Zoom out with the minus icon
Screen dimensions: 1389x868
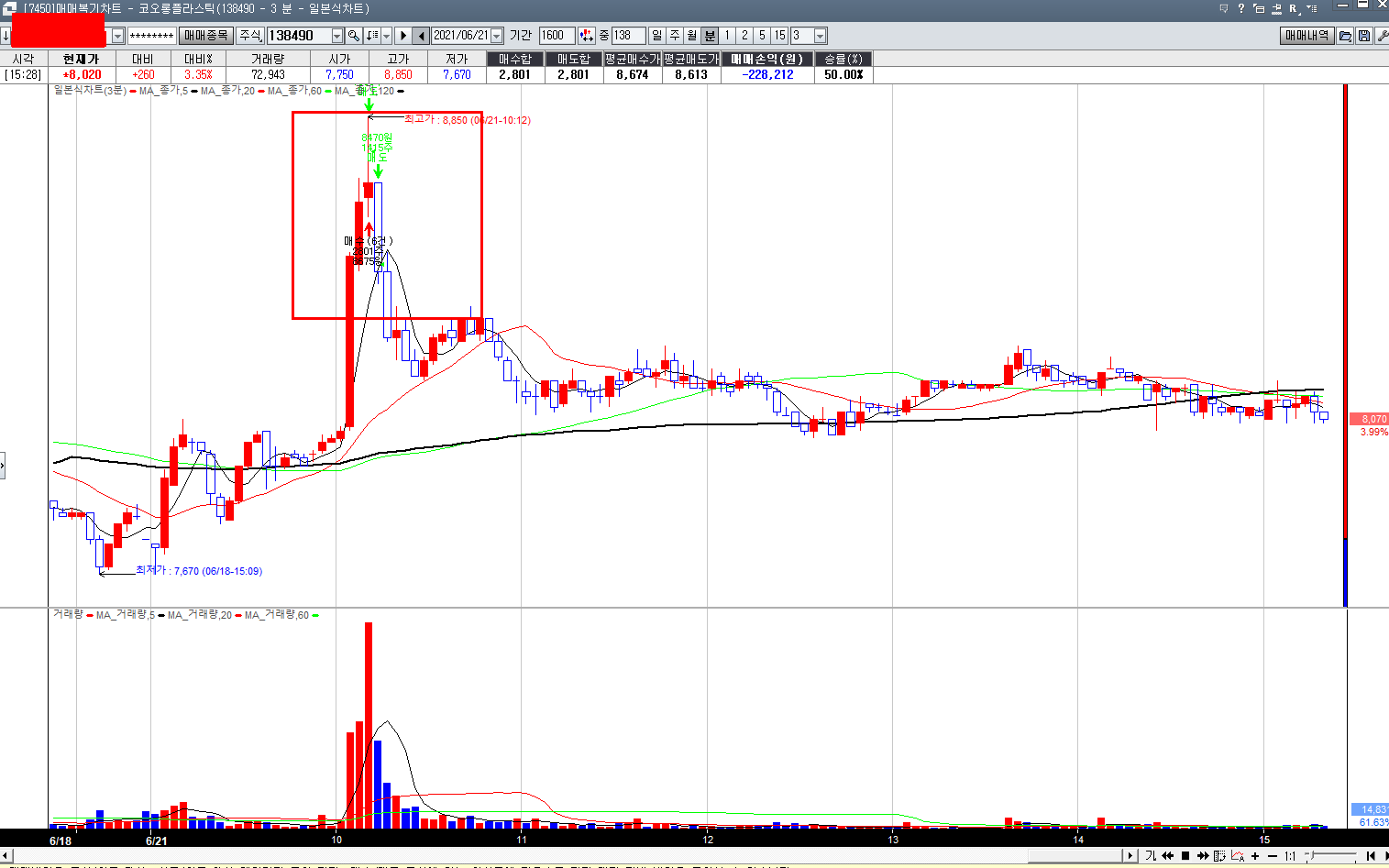click(x=1273, y=856)
